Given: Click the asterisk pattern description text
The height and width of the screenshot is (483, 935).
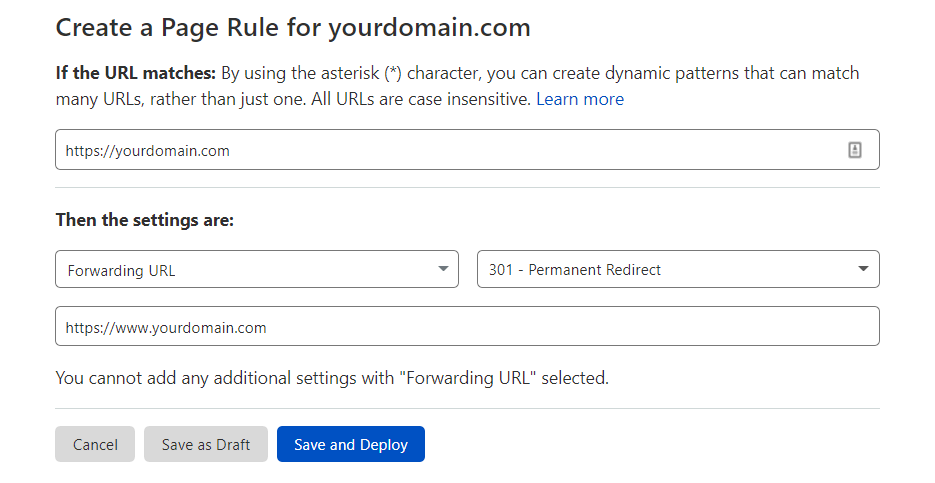Looking at the screenshot, I should (x=540, y=73).
